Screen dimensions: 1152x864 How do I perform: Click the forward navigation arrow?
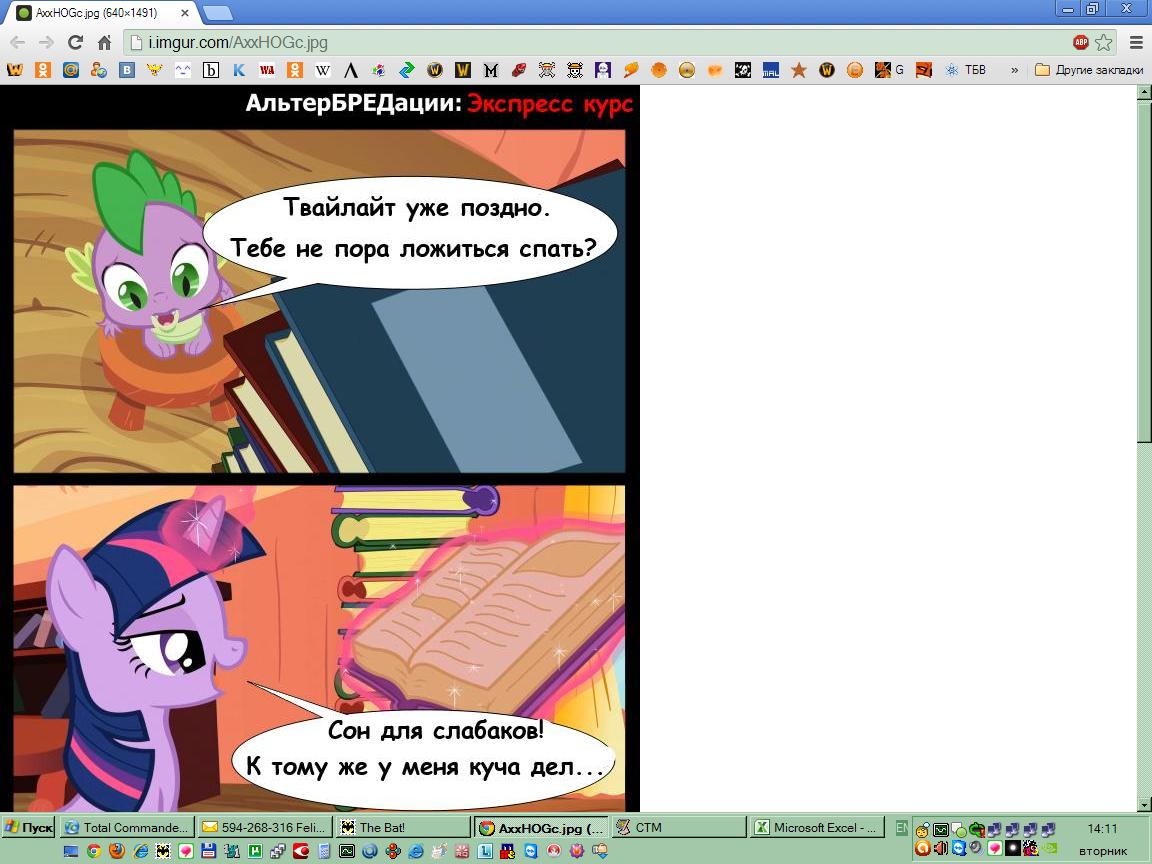coord(46,43)
